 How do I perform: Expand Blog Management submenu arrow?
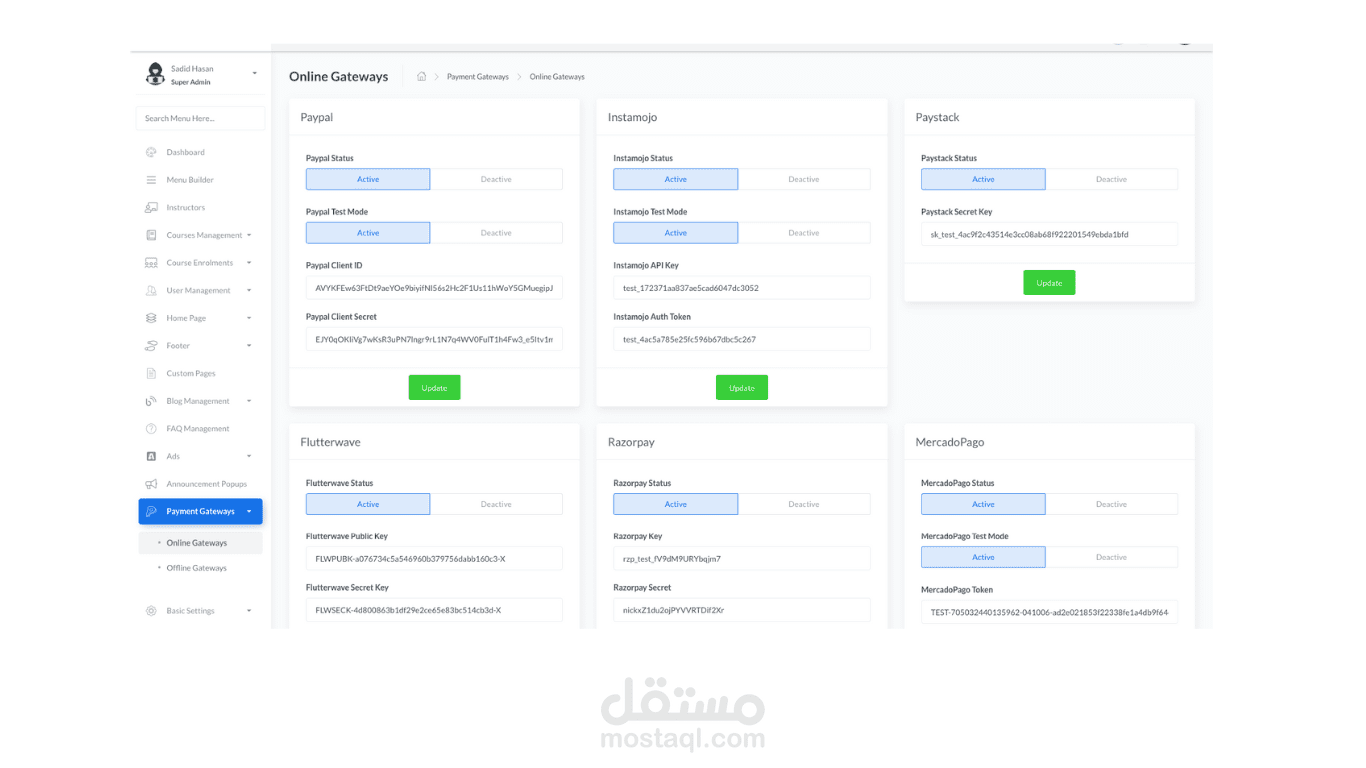(249, 401)
